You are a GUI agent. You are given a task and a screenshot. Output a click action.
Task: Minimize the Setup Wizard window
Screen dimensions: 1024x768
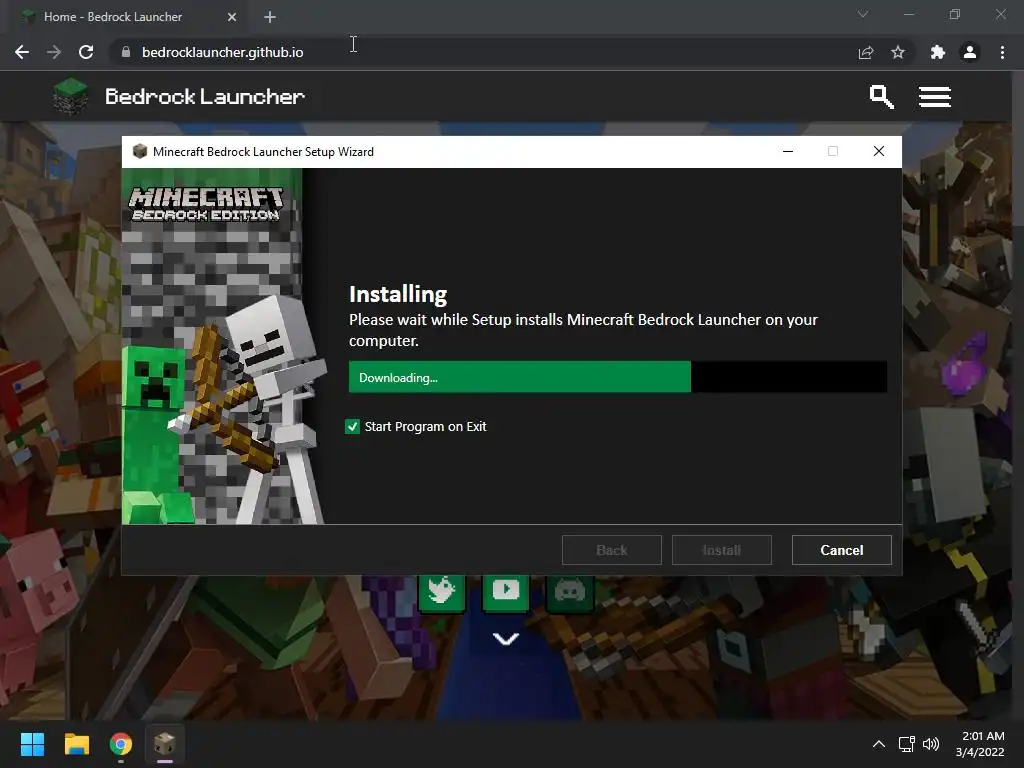(x=788, y=152)
